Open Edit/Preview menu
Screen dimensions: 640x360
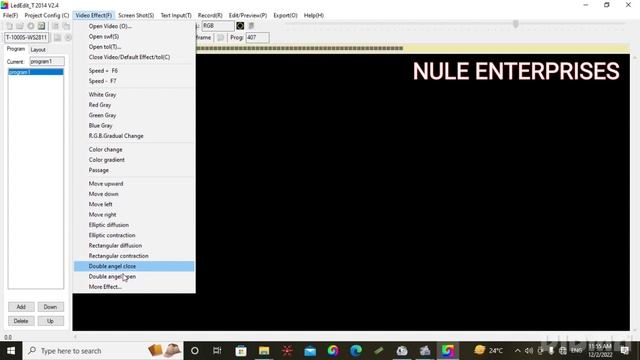point(248,15)
